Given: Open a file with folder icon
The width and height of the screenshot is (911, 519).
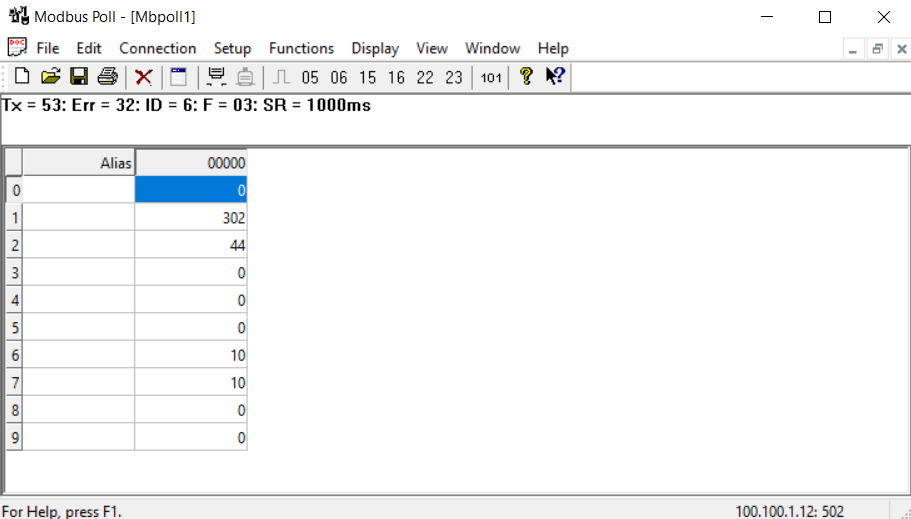Looking at the screenshot, I should (51, 77).
